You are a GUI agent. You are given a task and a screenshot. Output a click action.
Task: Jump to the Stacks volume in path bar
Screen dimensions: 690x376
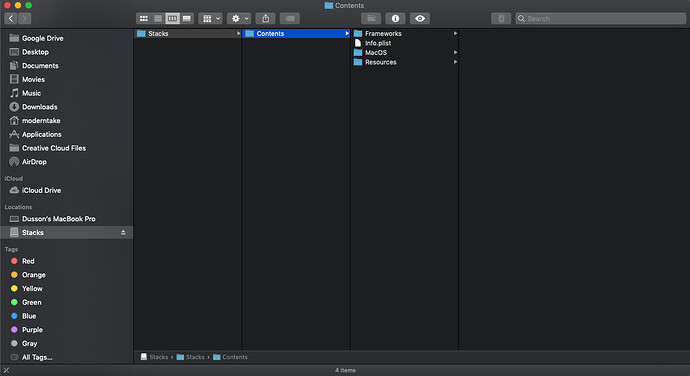click(x=154, y=357)
